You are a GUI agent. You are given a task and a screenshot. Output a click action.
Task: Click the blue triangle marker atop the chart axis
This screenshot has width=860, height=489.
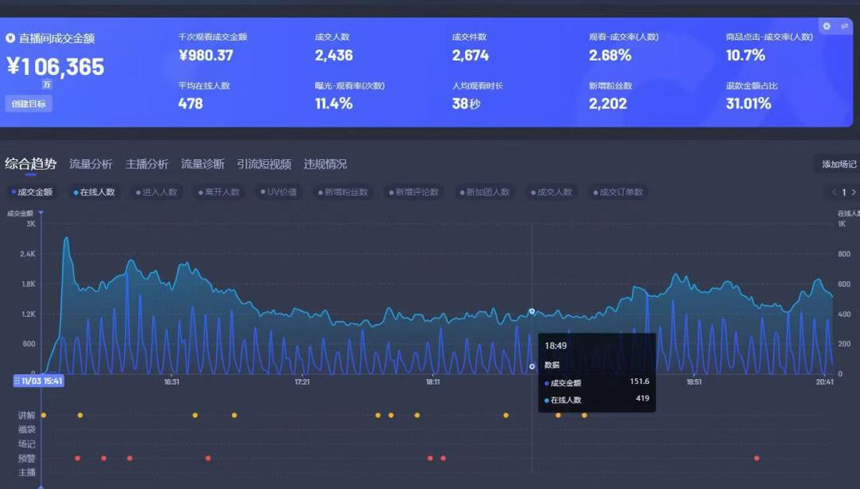point(41,213)
